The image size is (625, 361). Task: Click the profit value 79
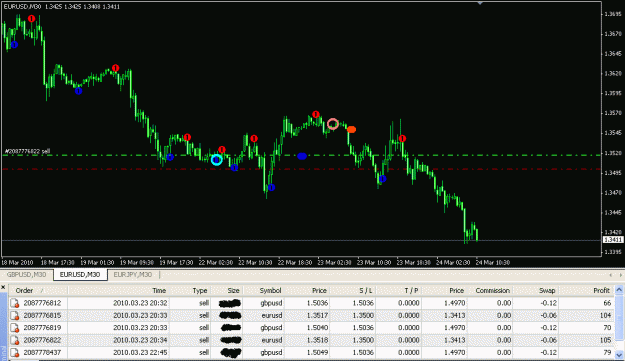pos(607,353)
